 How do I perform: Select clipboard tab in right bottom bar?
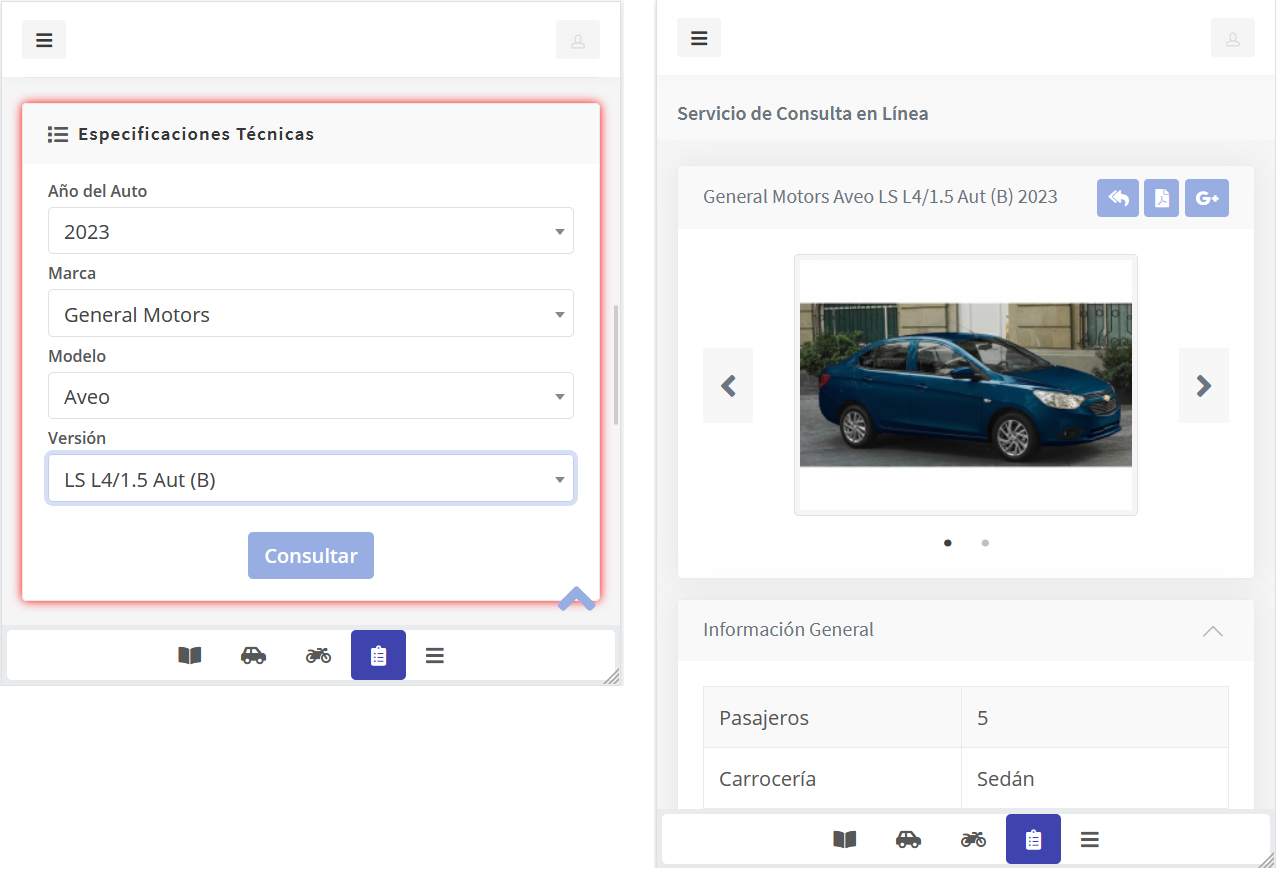point(1033,839)
